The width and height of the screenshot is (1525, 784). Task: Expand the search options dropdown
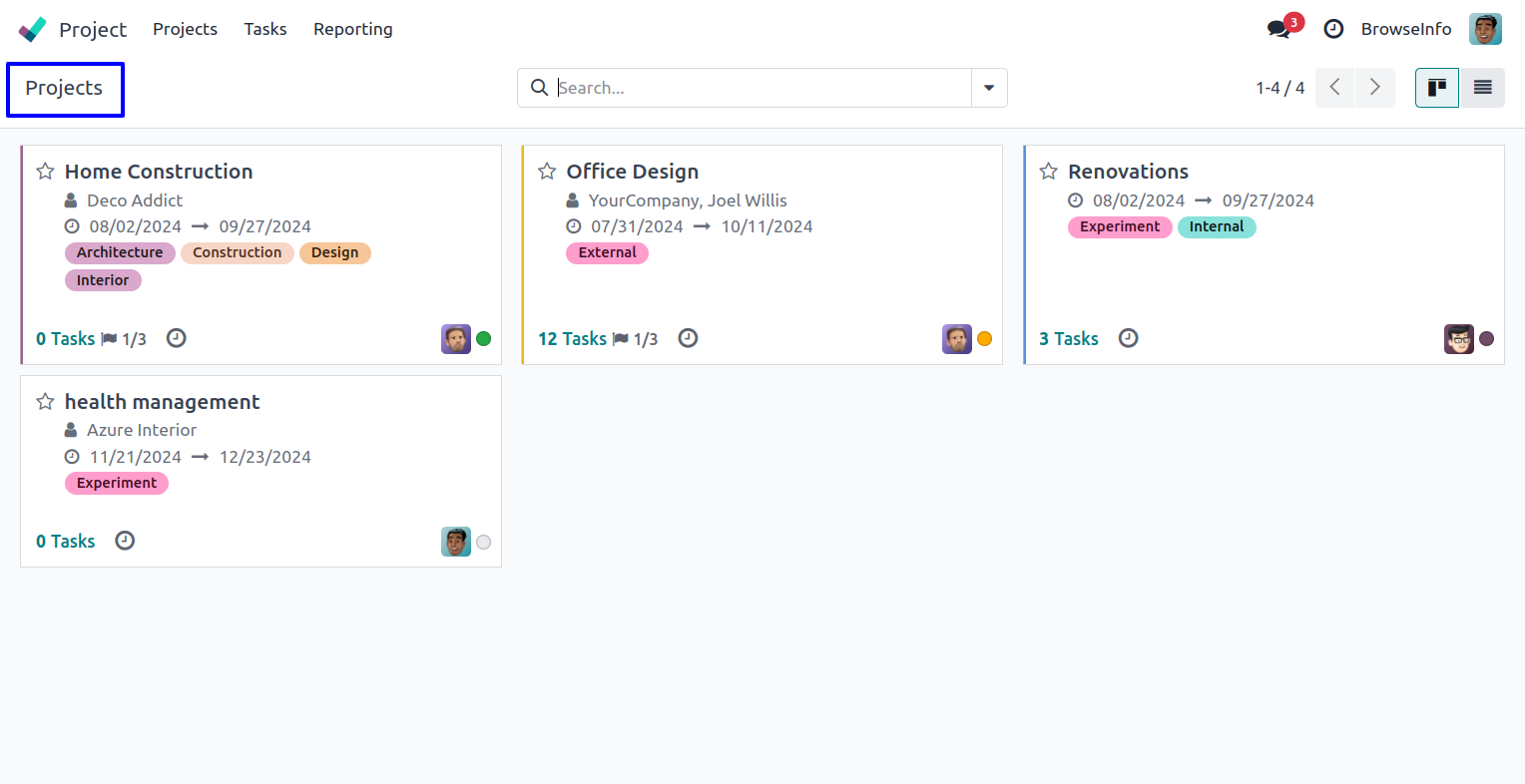tap(989, 88)
